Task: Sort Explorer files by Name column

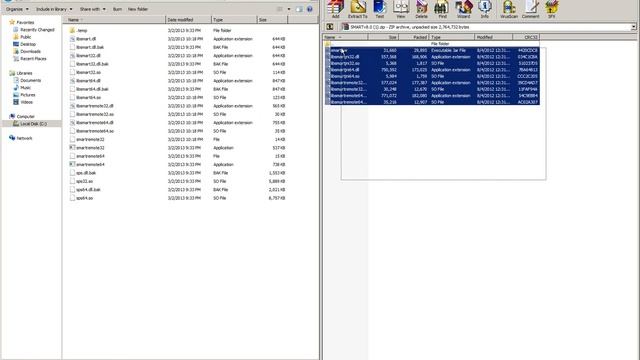Action: 114,20
